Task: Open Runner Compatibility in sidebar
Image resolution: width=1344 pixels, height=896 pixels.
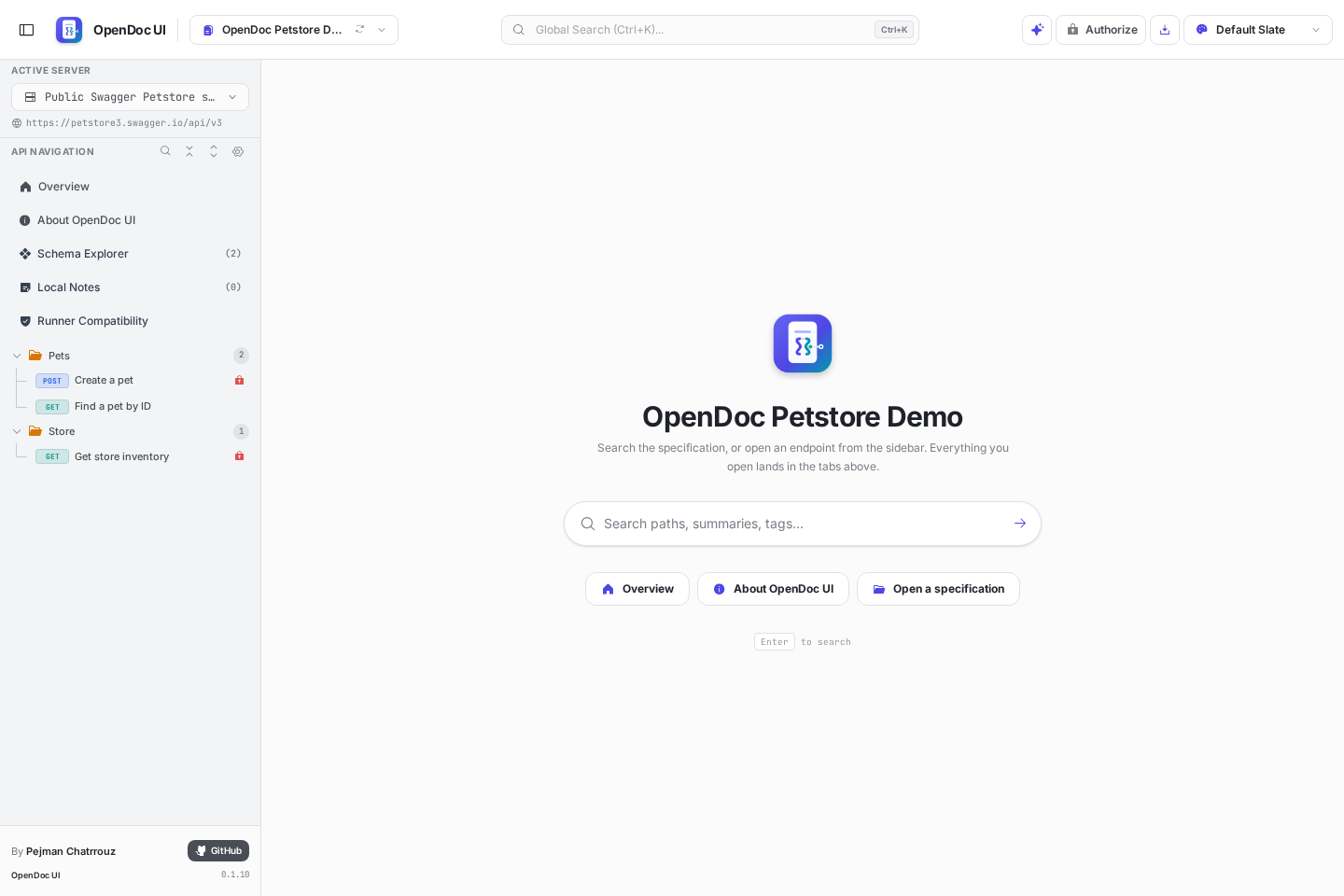Action: point(130,321)
